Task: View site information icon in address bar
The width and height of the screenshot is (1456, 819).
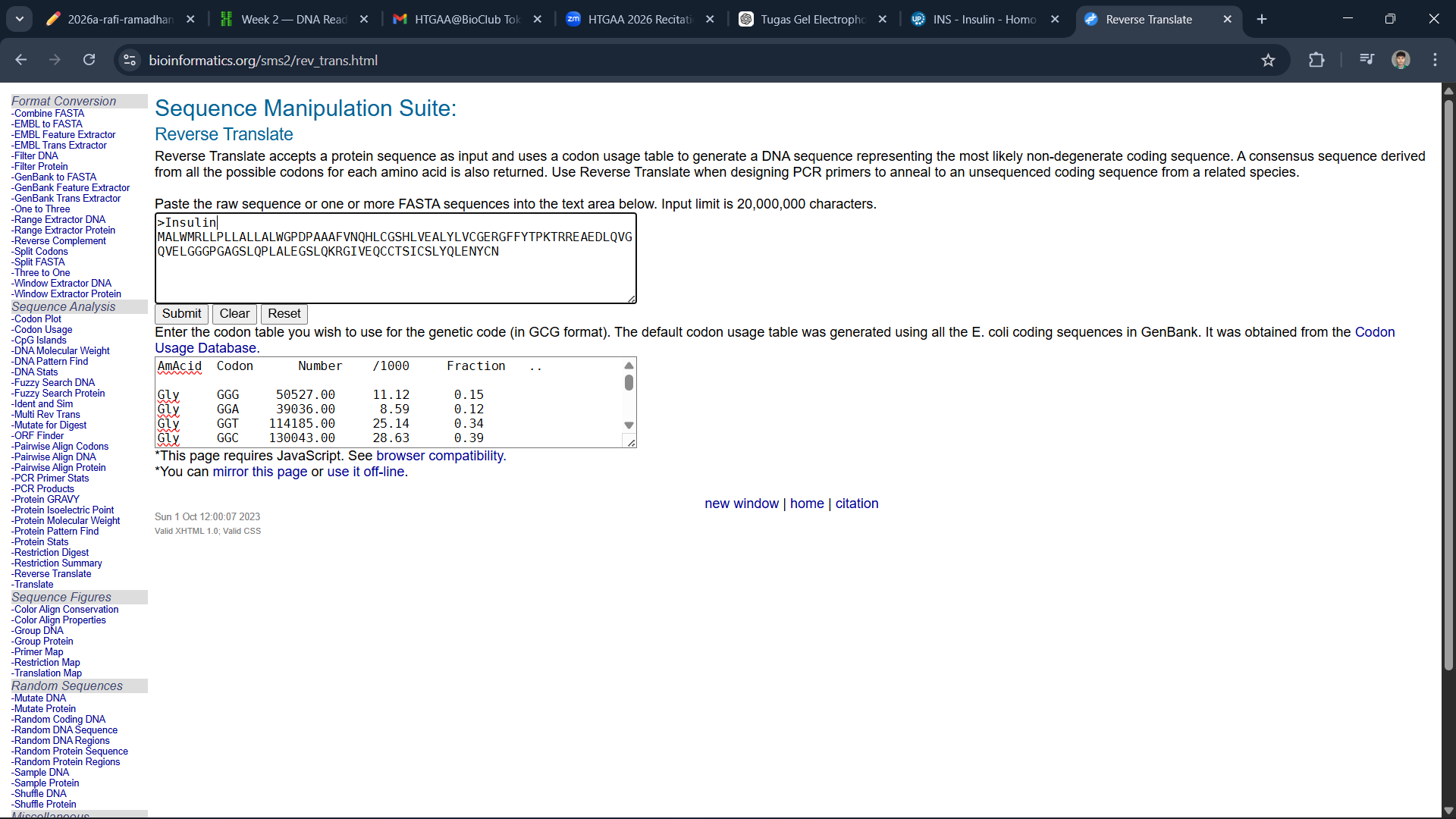Action: (130, 60)
